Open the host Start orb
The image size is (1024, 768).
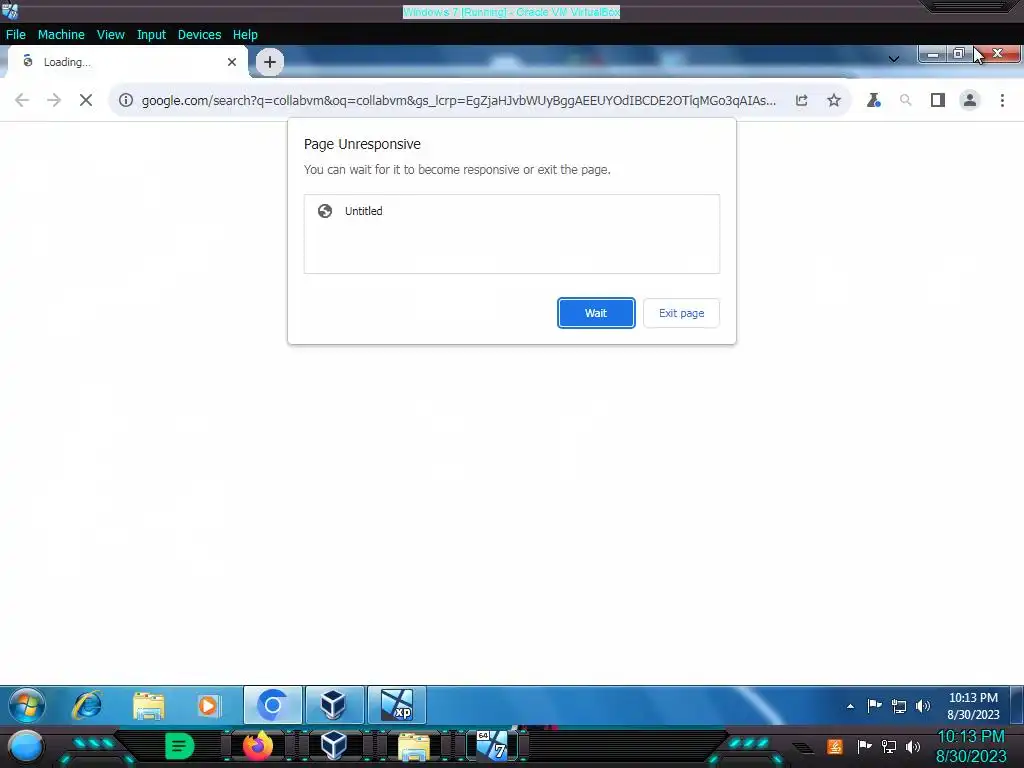coord(26,746)
